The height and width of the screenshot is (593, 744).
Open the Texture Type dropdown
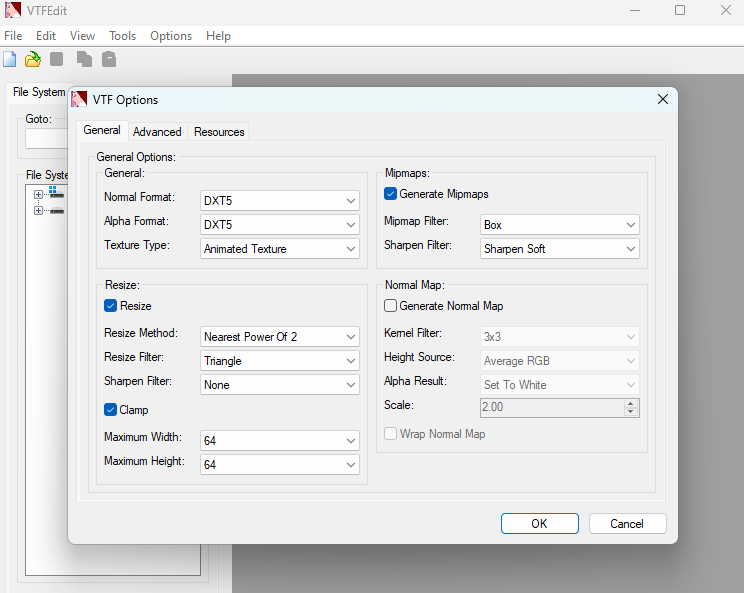279,249
